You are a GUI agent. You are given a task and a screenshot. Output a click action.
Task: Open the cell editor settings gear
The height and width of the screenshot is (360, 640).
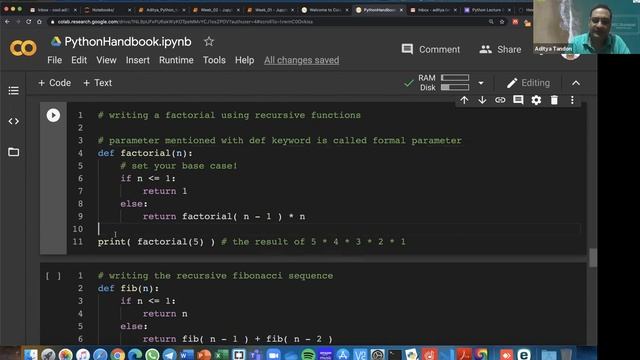point(536,100)
